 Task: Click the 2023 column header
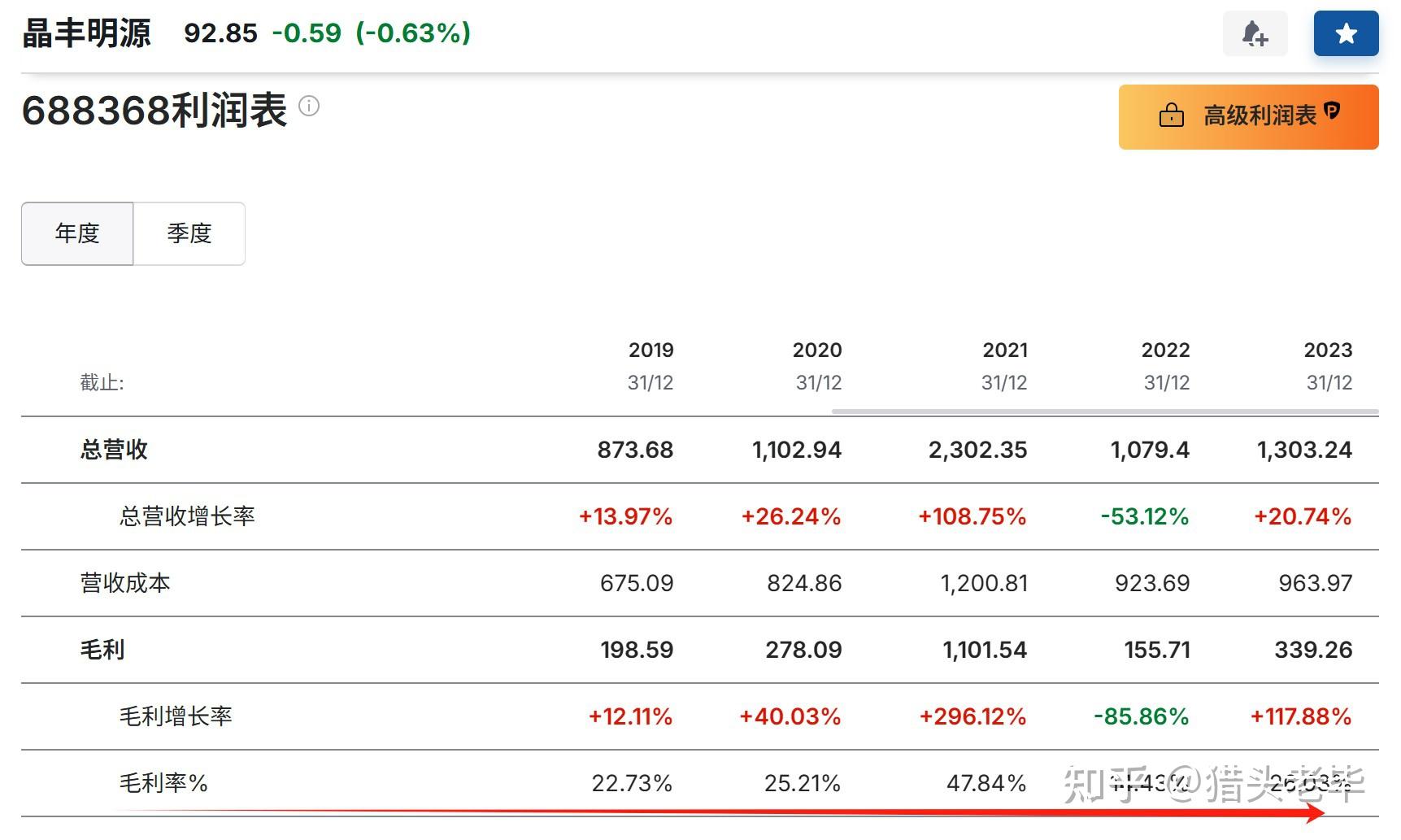pos(1328,350)
